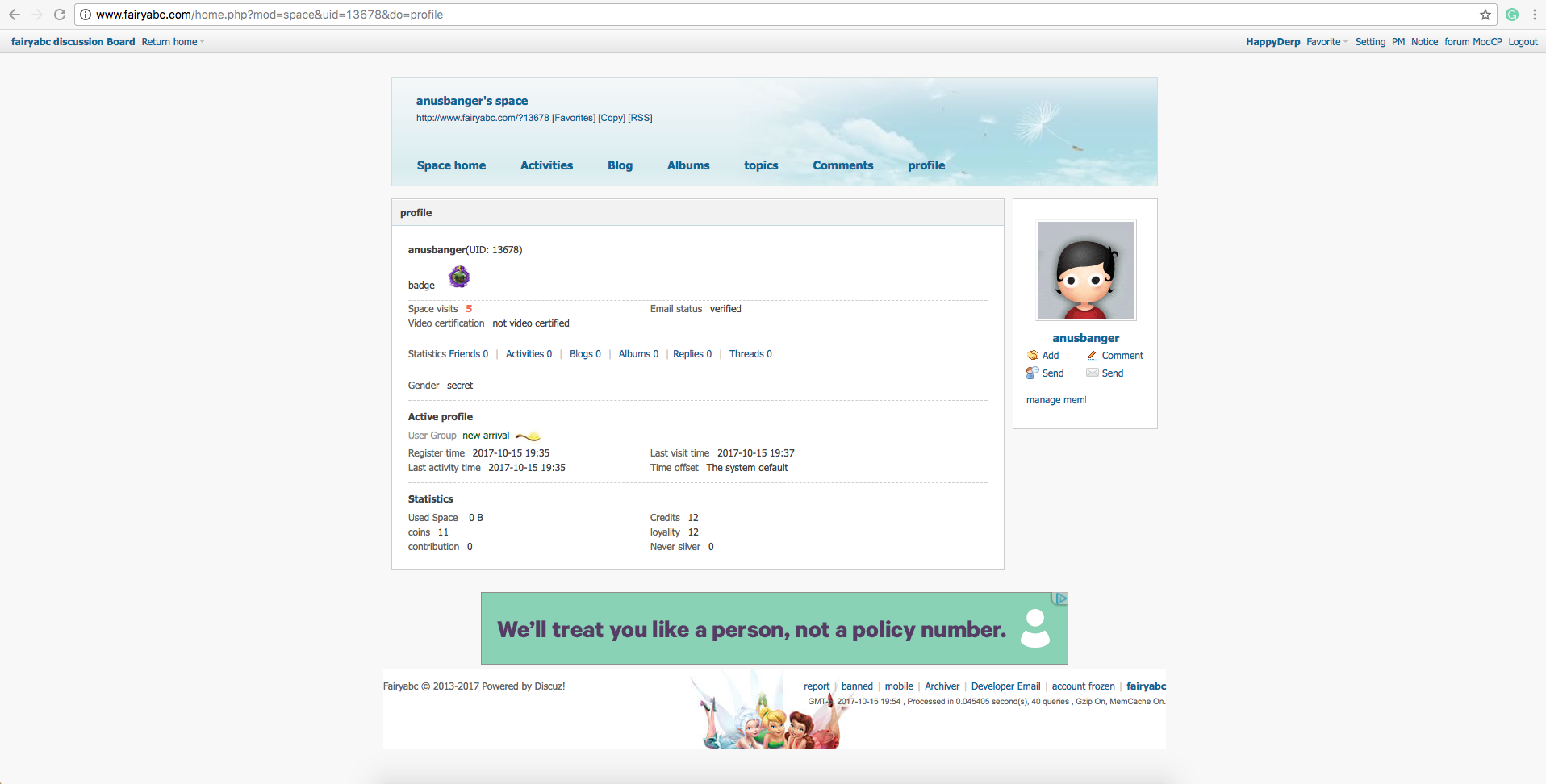
Task: Reload the page with the refresh icon
Action: point(60,15)
